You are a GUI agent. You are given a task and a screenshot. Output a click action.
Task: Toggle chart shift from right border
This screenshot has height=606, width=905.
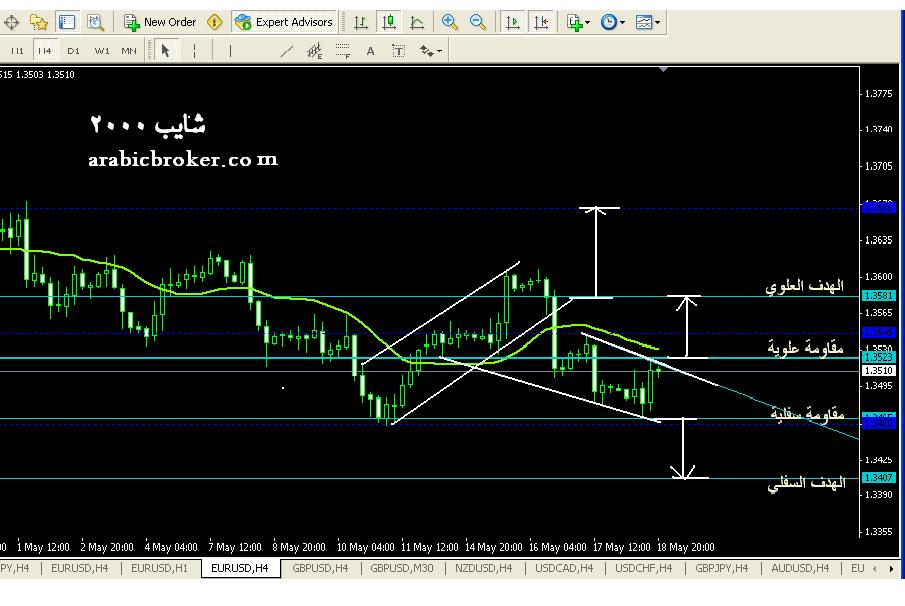point(541,23)
